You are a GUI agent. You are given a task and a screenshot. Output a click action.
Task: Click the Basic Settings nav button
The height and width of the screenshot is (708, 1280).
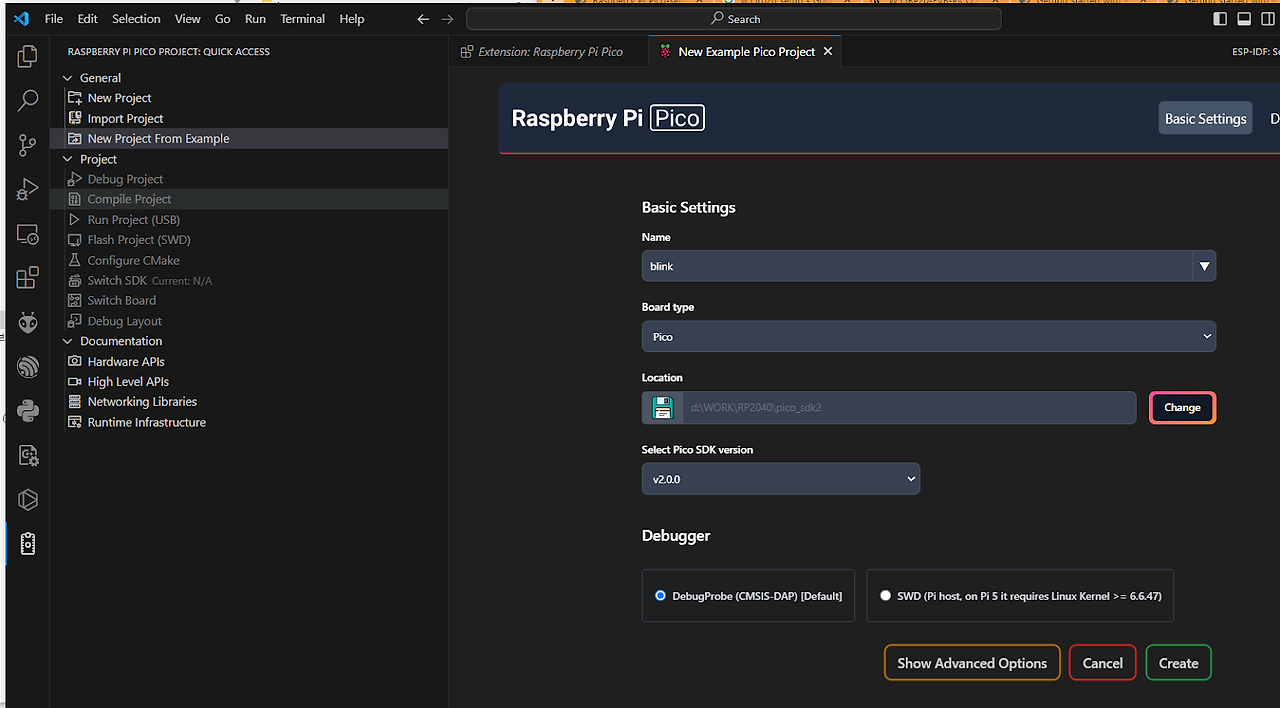coord(1206,118)
